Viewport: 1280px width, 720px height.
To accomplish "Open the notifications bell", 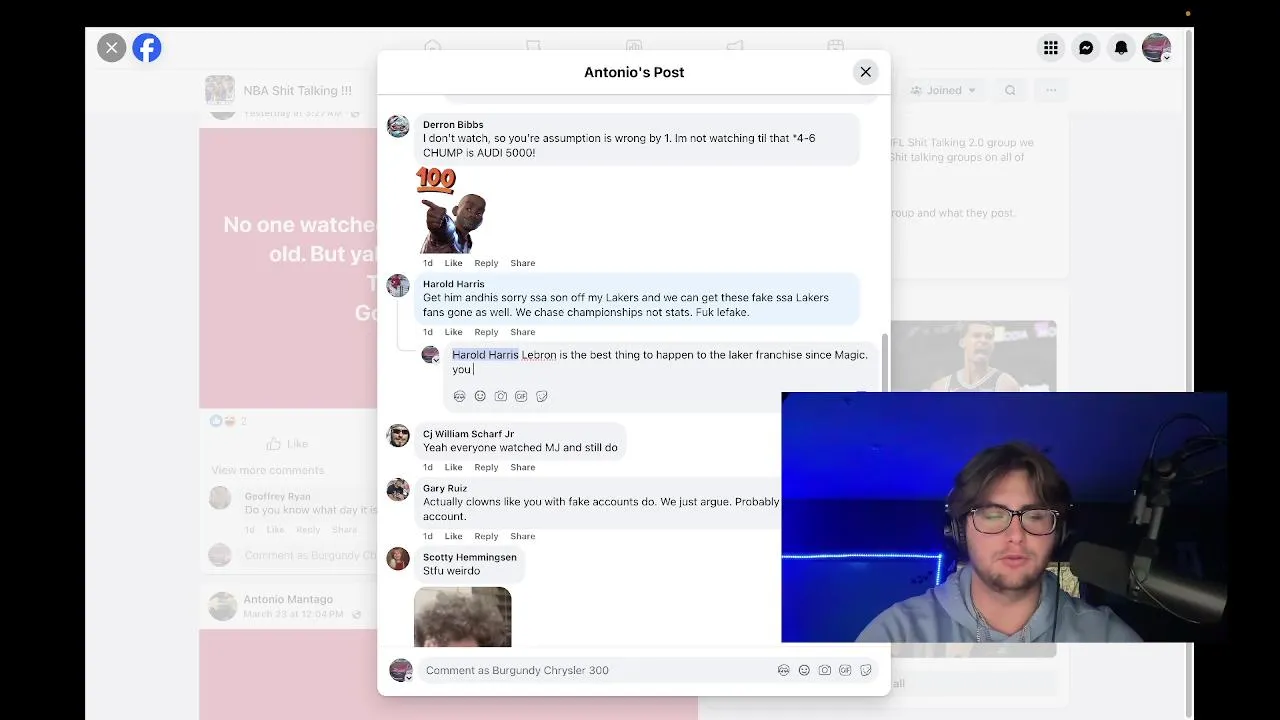I will coord(1121,48).
